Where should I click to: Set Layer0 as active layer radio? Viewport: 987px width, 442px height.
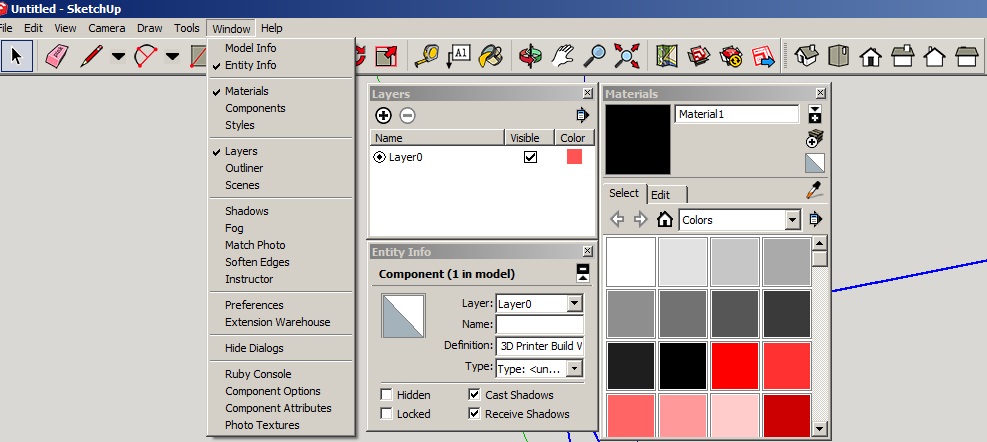tap(379, 157)
